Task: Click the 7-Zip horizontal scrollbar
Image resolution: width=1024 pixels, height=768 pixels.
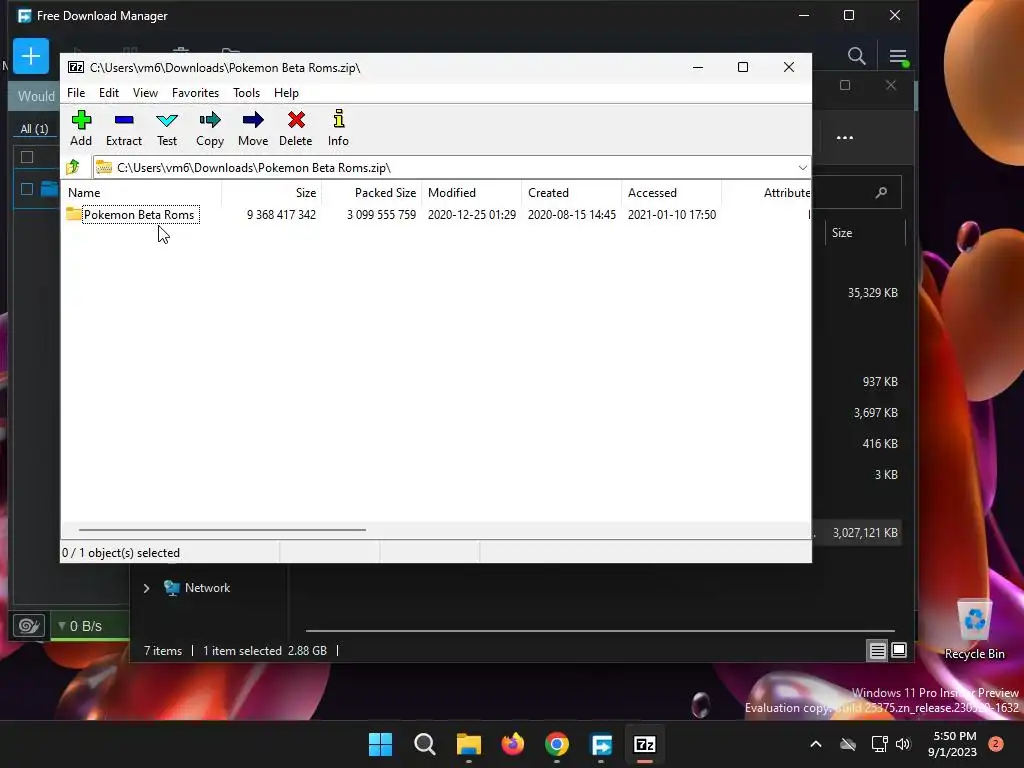Action: point(222,530)
